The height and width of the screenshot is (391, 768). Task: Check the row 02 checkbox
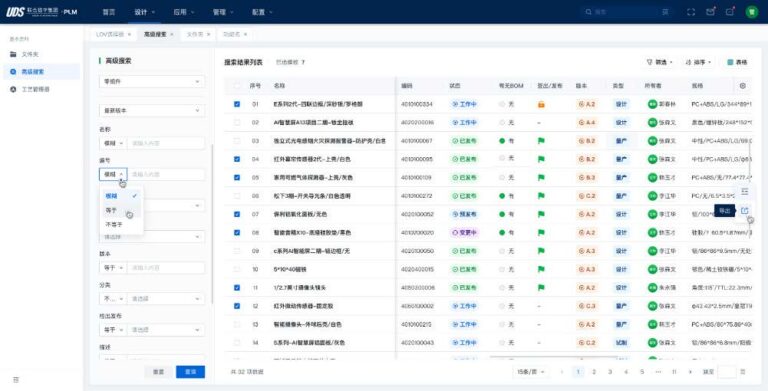[237, 122]
